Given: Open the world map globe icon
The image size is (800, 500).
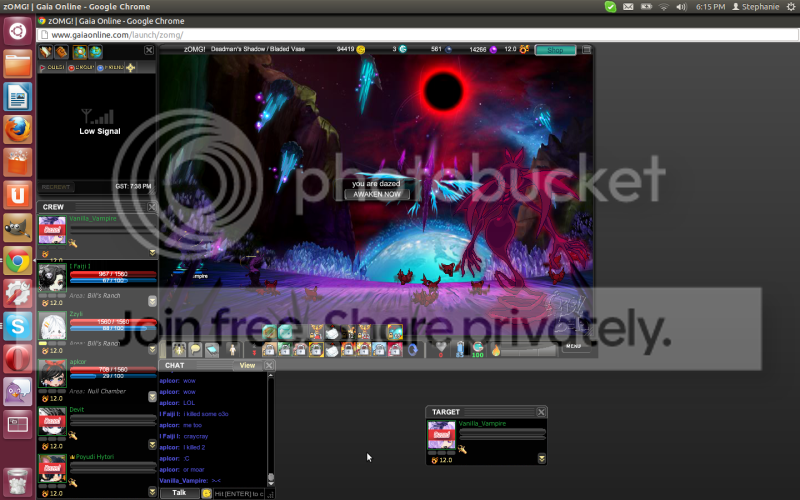Looking at the screenshot, I should point(96,52).
